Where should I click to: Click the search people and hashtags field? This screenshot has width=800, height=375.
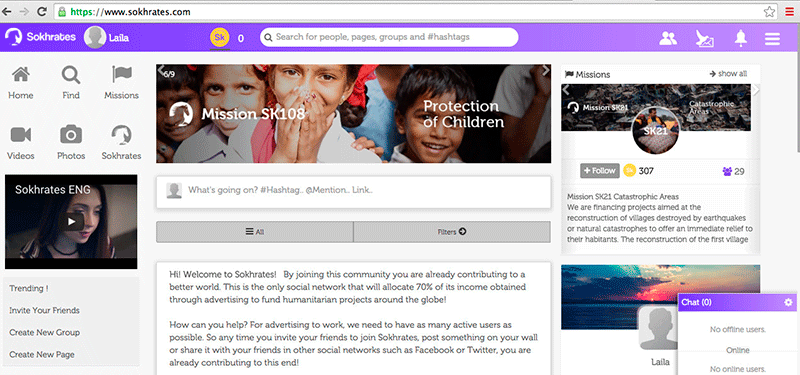[389, 37]
